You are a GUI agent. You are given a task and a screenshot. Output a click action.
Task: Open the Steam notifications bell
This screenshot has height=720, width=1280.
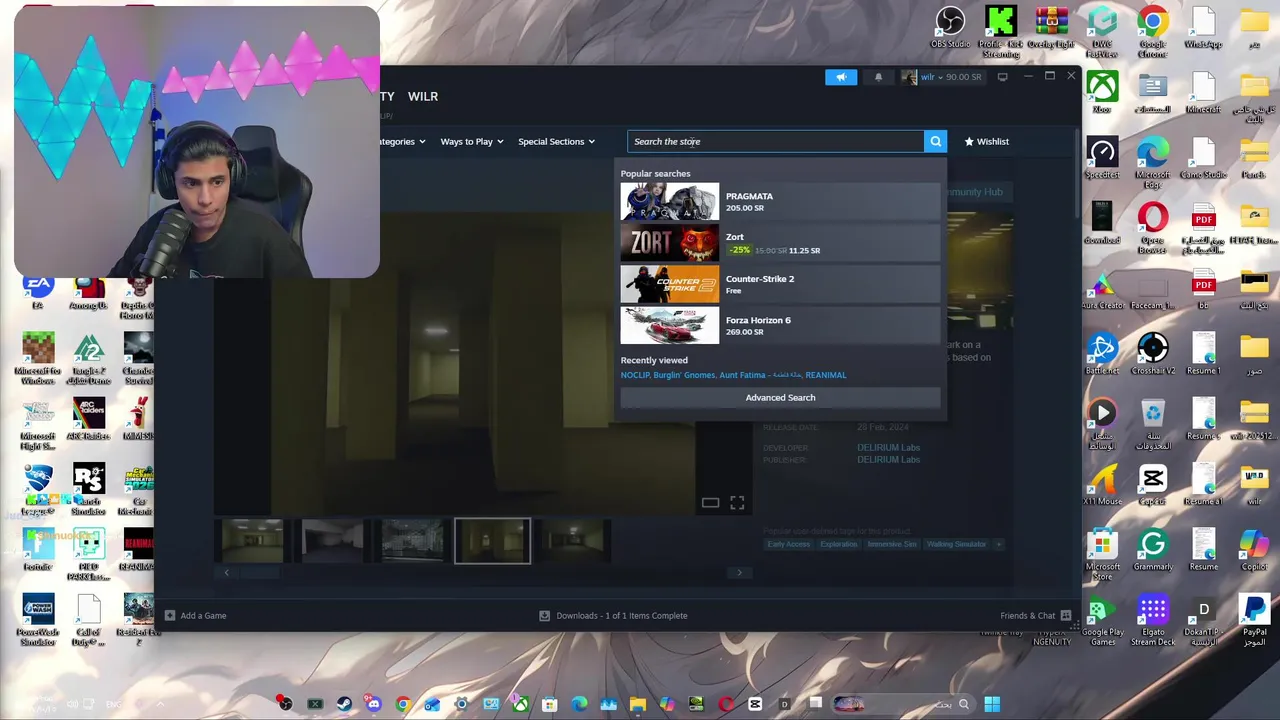pyautogui.click(x=878, y=77)
